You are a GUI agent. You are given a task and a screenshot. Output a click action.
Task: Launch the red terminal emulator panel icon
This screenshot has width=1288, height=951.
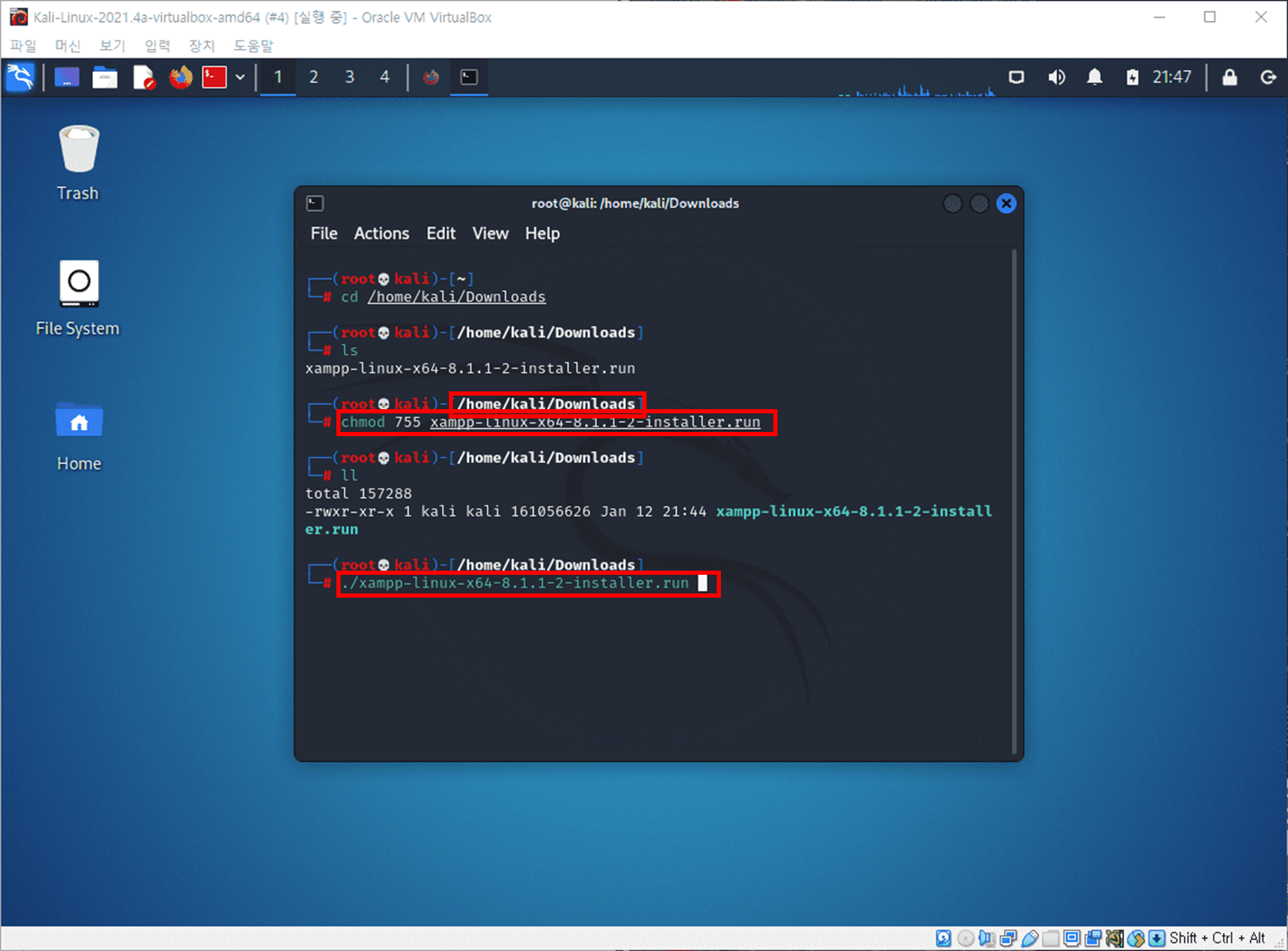pyautogui.click(x=216, y=77)
